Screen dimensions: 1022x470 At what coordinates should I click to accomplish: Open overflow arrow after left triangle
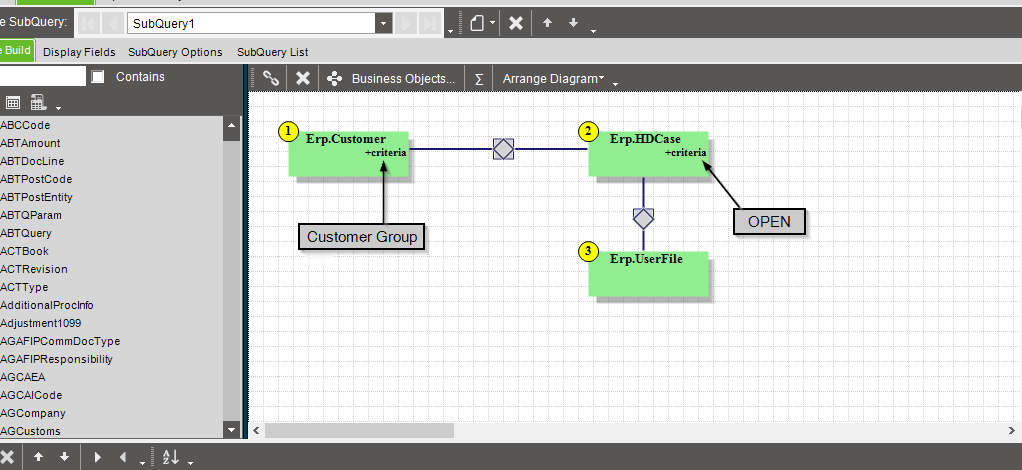coord(143,462)
